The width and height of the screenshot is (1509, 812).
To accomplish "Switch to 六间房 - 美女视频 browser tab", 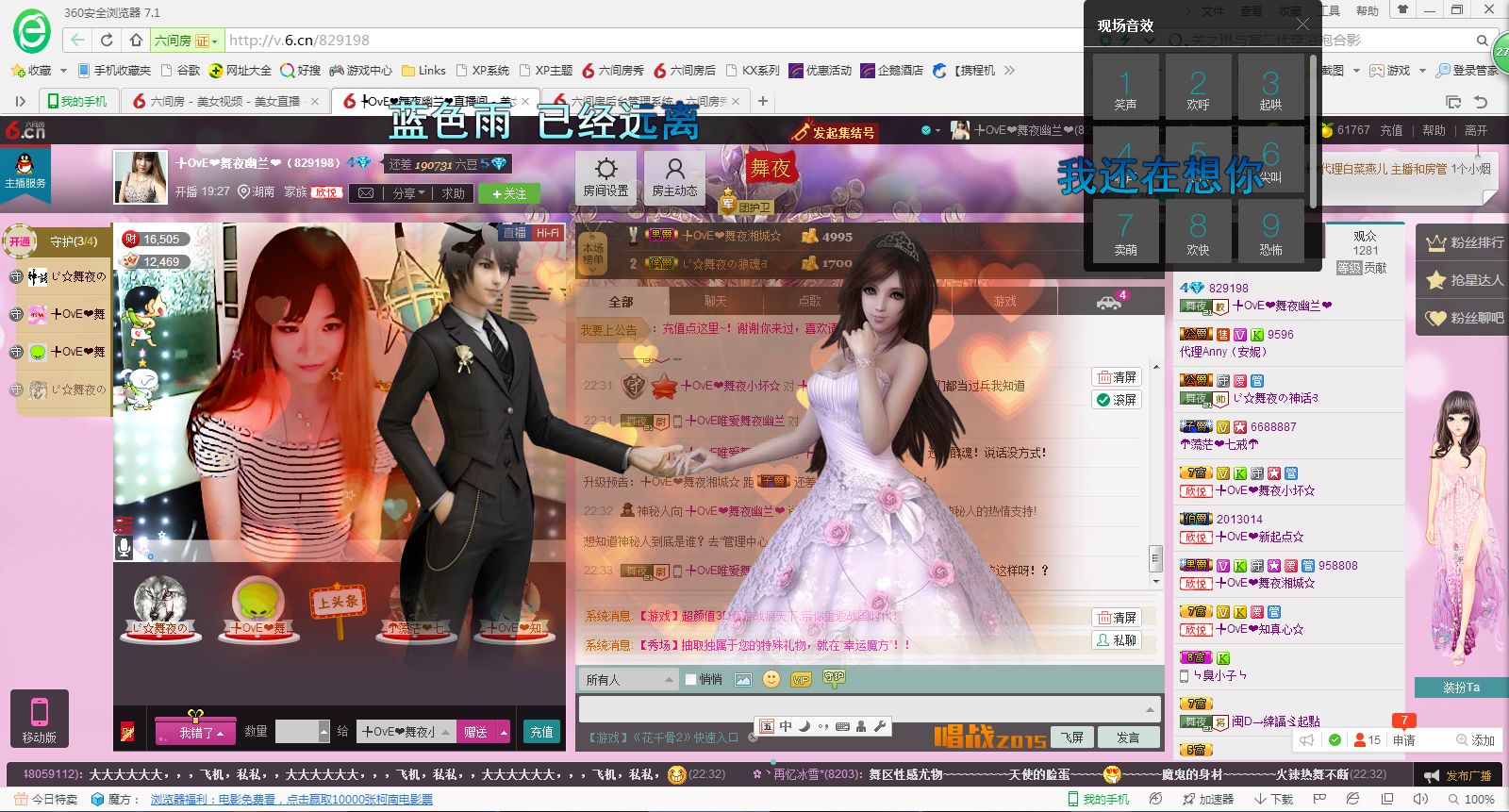I will (x=224, y=101).
